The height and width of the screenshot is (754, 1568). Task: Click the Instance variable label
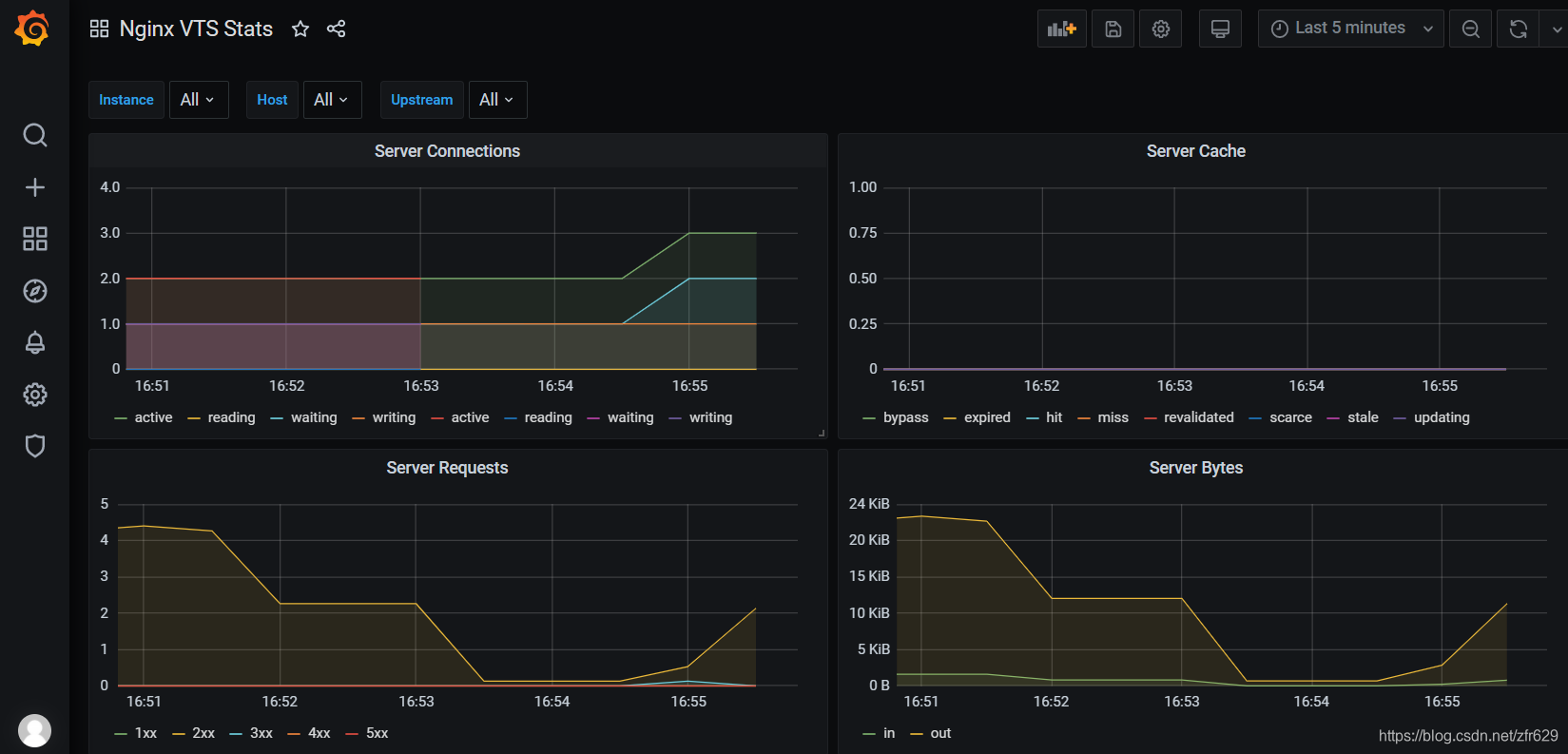126,100
